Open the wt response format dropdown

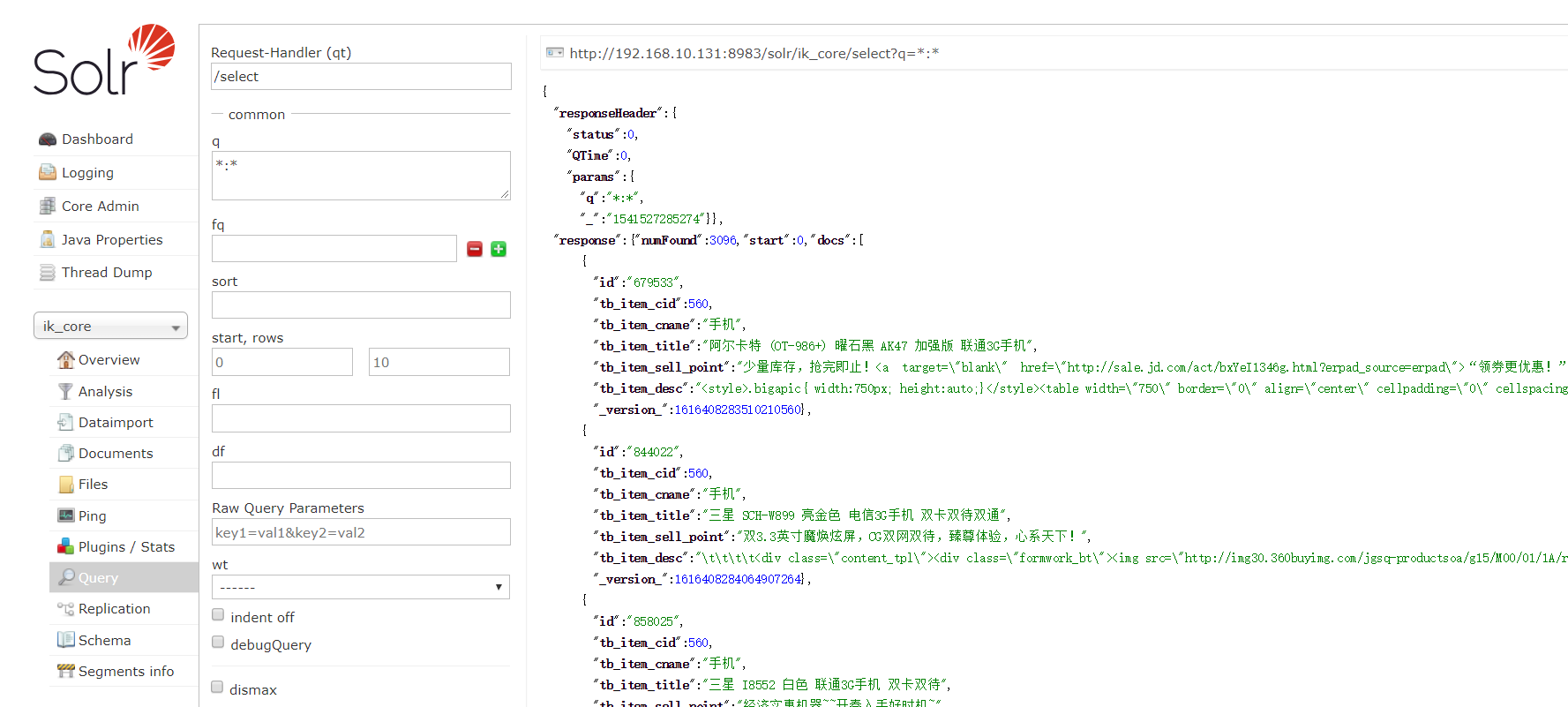click(x=361, y=587)
